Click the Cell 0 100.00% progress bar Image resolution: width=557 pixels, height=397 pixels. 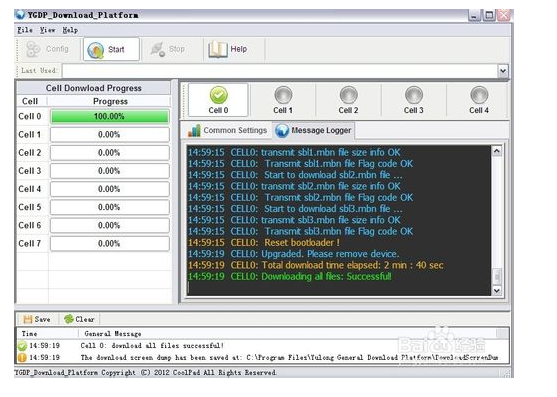109,116
